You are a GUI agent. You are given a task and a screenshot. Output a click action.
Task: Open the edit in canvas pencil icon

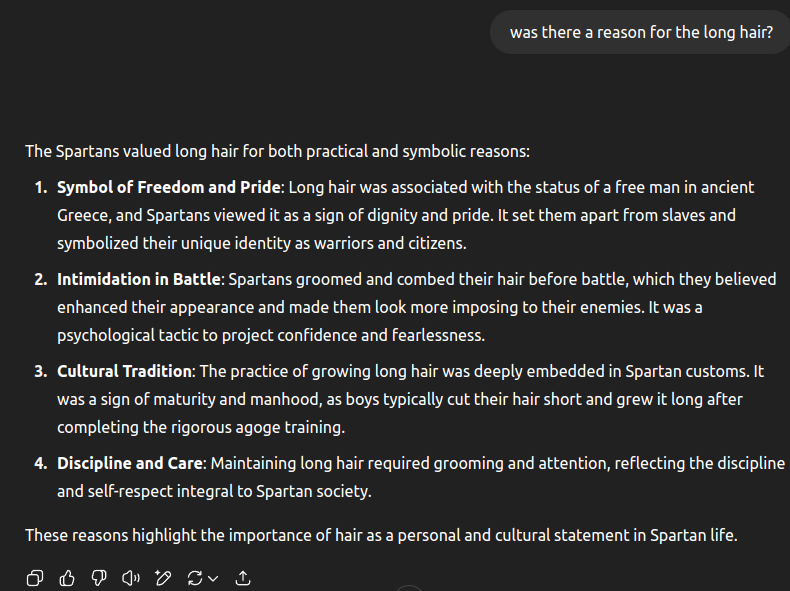click(x=163, y=578)
